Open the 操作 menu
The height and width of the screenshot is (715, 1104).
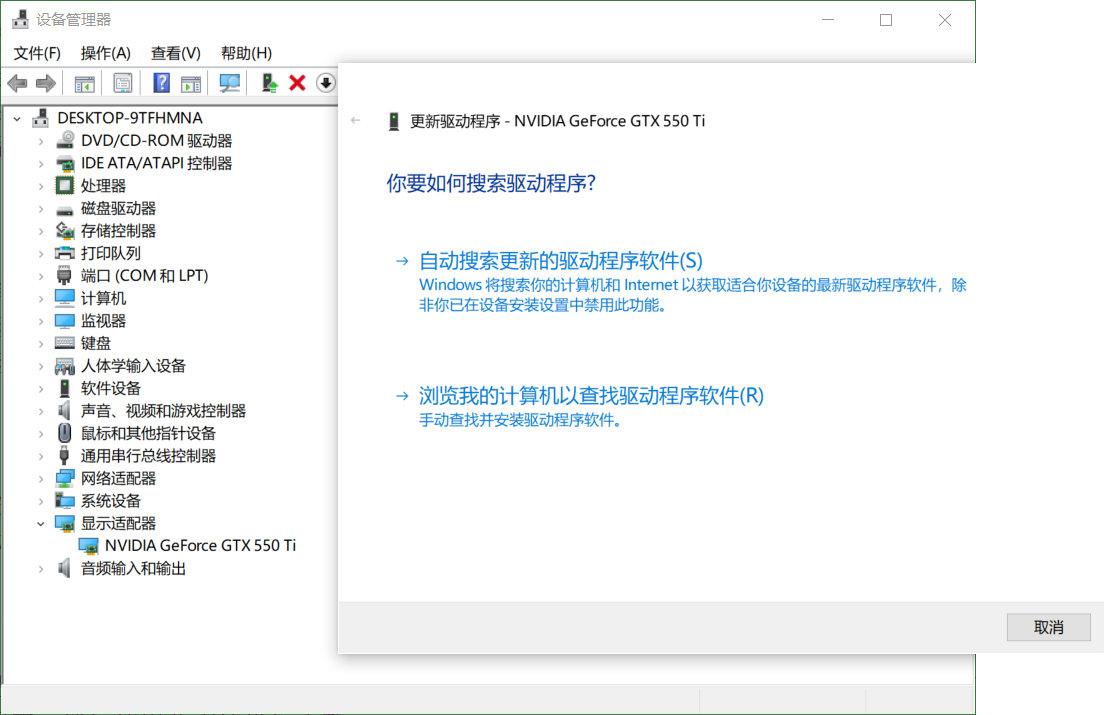click(105, 53)
